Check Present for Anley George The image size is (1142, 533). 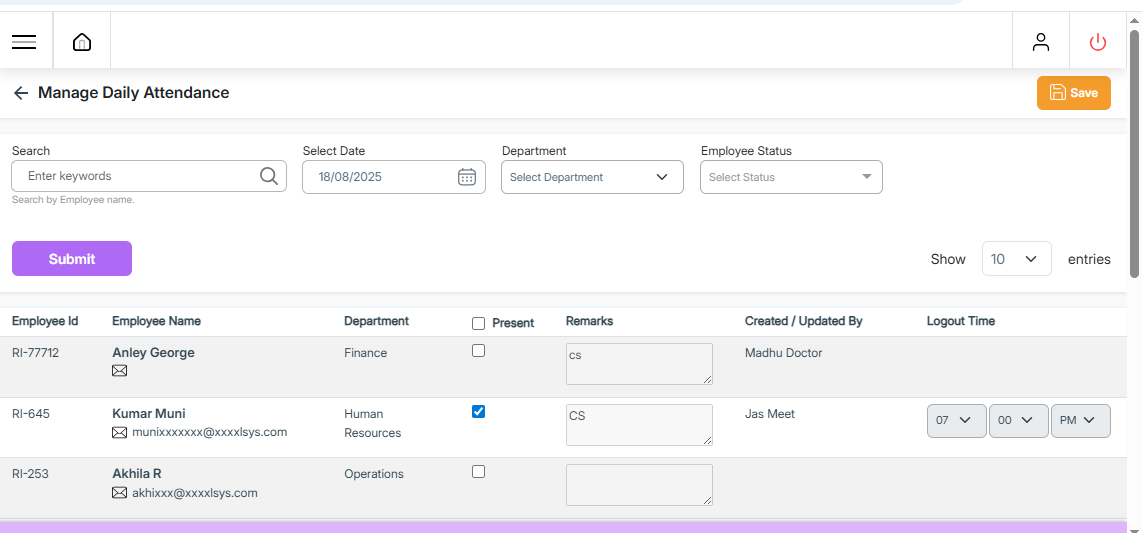point(478,351)
